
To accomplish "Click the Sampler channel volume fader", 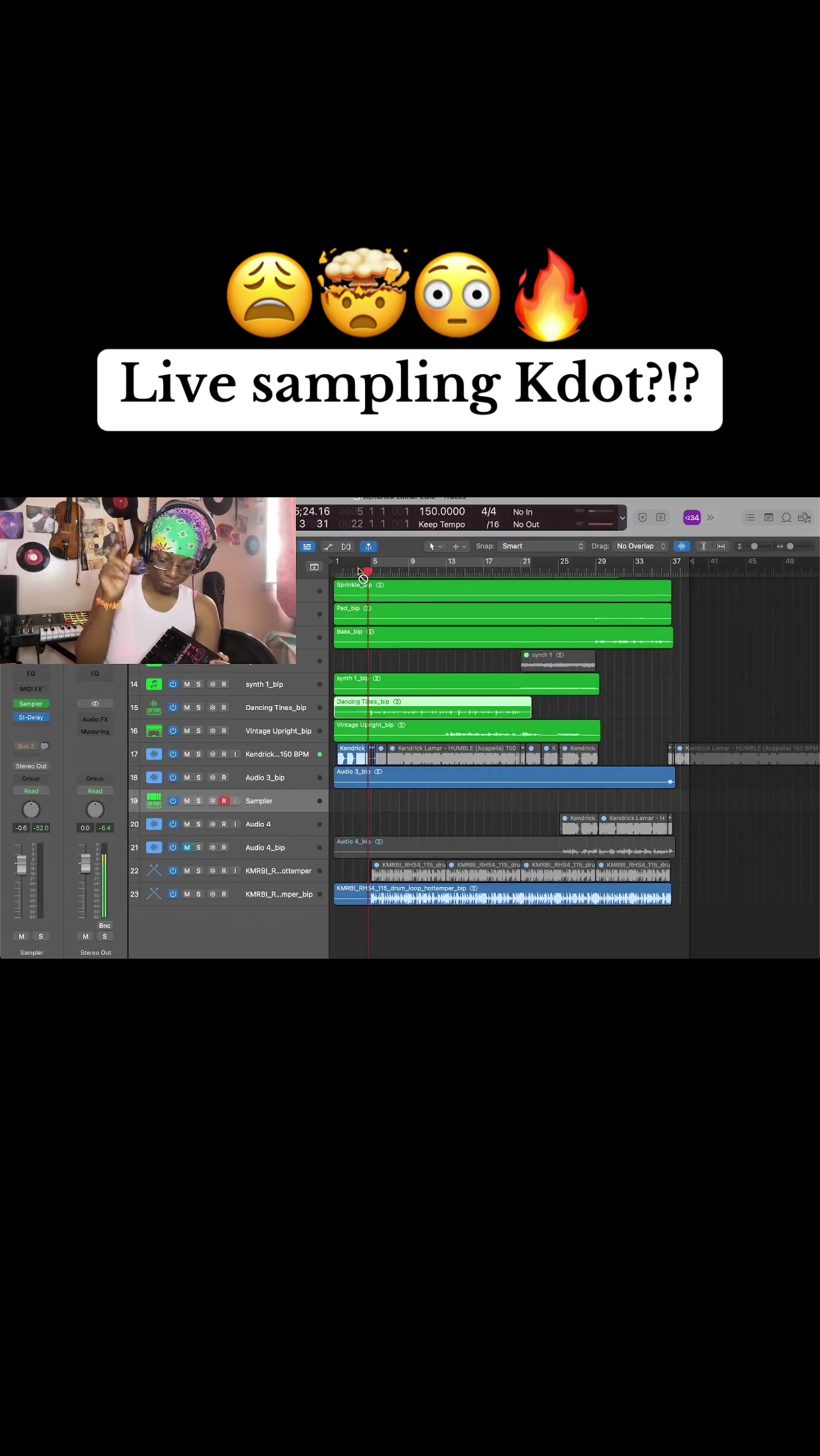I will click(21, 864).
